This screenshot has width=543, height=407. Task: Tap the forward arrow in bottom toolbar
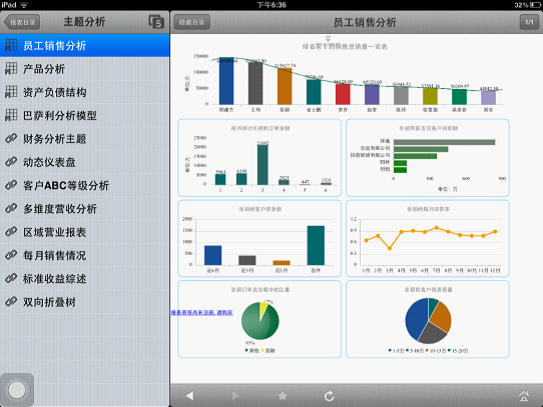tap(235, 396)
